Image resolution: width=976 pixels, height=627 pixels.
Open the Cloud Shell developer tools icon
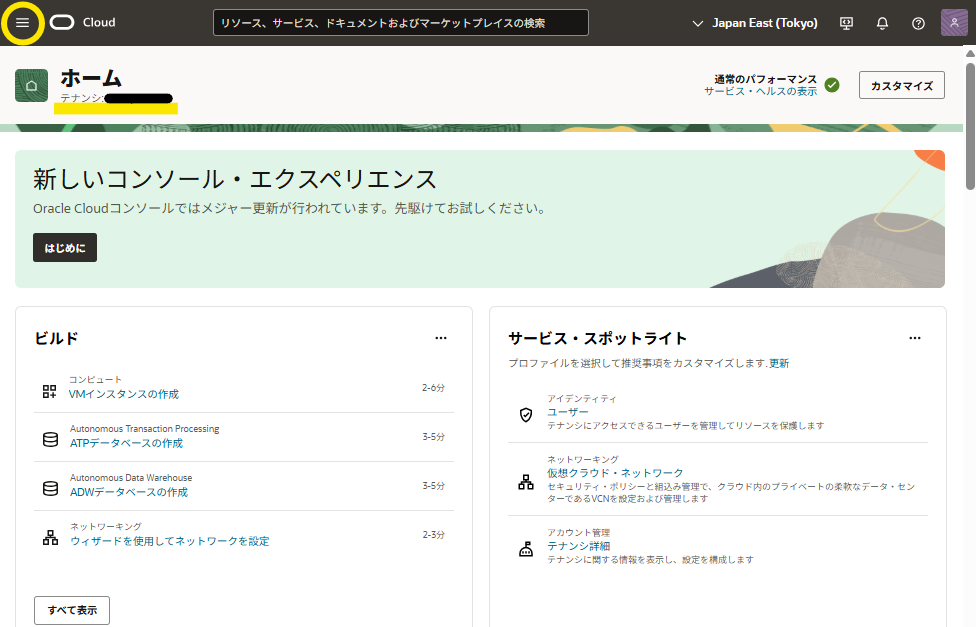point(847,23)
